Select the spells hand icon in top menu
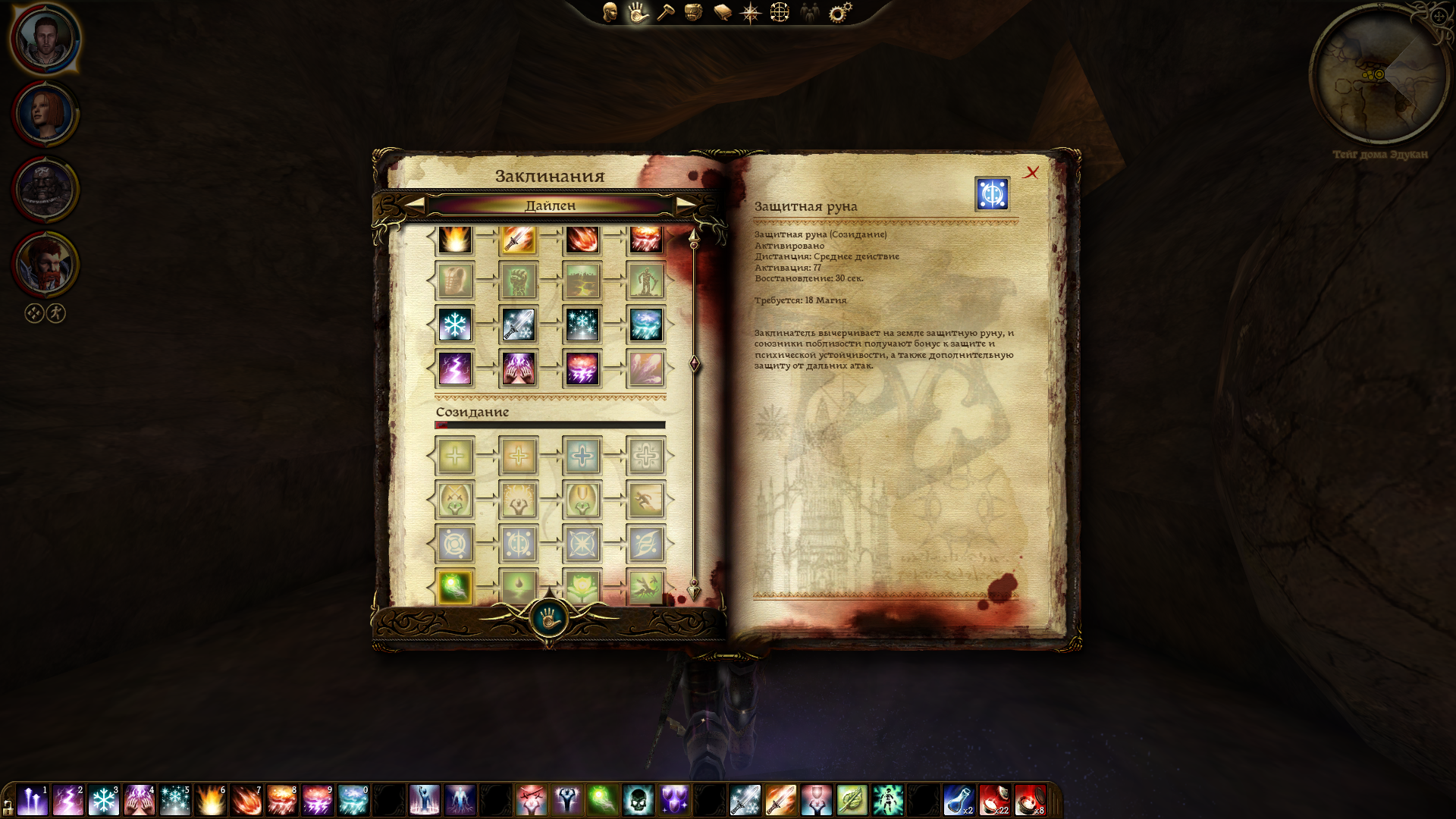The image size is (1456, 819). pyautogui.click(x=638, y=12)
